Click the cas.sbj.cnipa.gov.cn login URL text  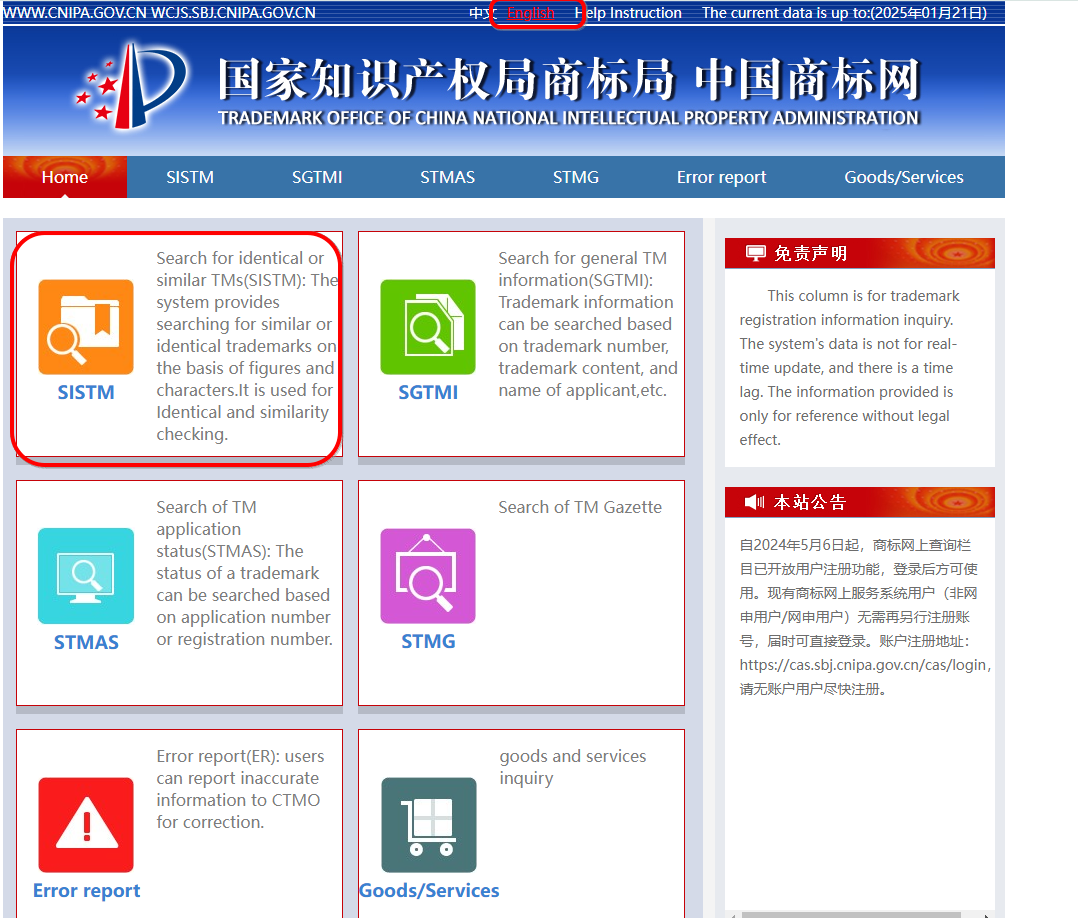click(x=864, y=665)
